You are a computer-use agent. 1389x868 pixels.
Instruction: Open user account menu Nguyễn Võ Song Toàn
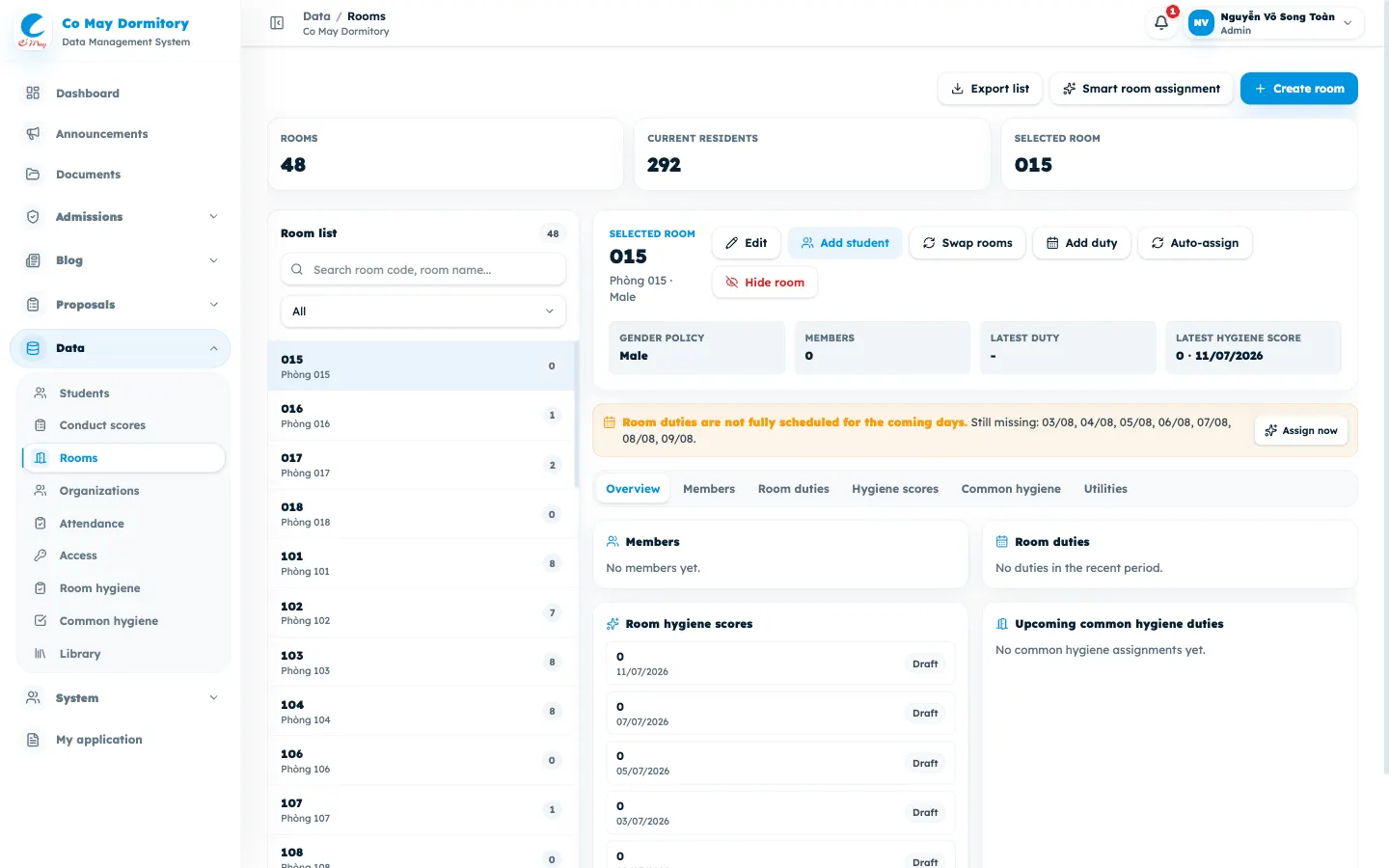(x=1274, y=23)
